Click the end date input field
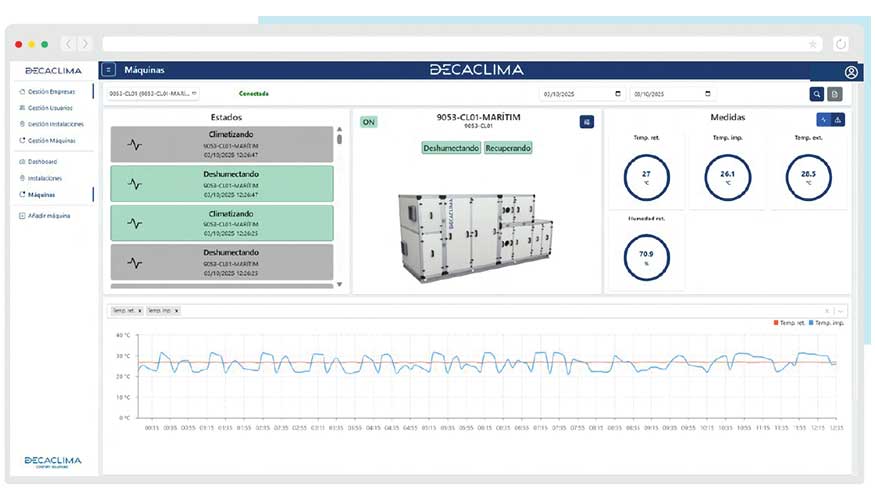This screenshot has width=875, height=500. (672, 94)
